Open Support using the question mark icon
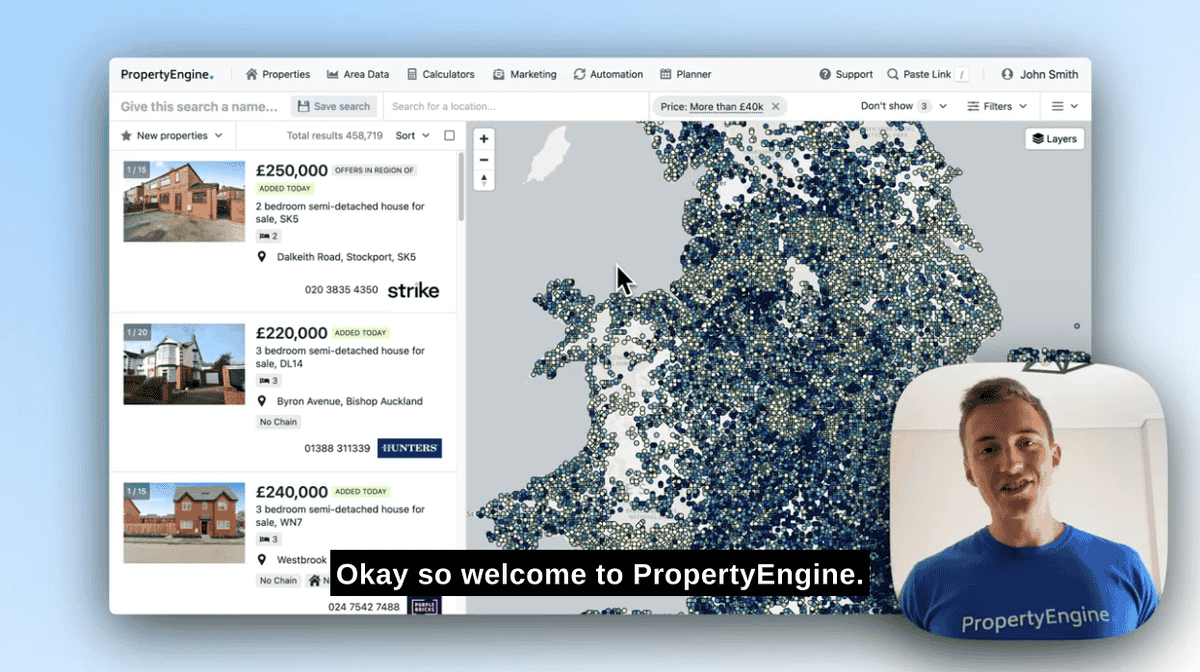Image resolution: width=1200 pixels, height=672 pixels. coord(825,74)
